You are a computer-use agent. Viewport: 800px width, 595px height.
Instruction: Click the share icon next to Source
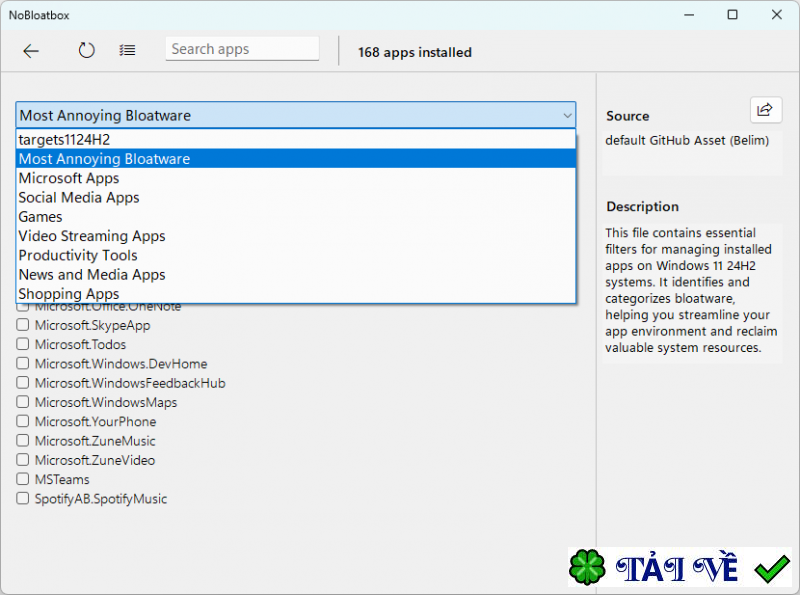tap(765, 109)
